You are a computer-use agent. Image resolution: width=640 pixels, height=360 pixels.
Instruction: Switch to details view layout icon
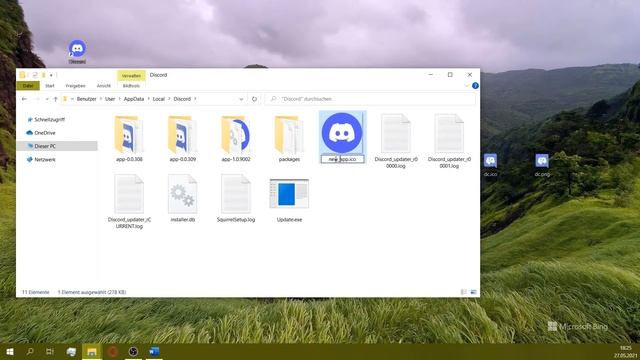(x=464, y=292)
